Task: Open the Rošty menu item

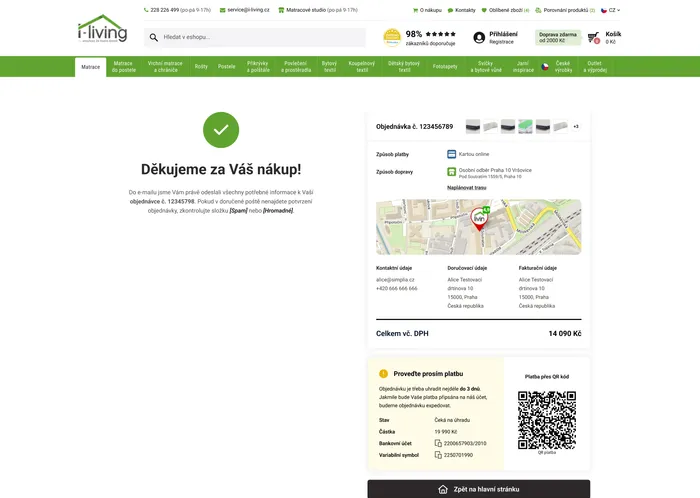Action: tap(201, 66)
